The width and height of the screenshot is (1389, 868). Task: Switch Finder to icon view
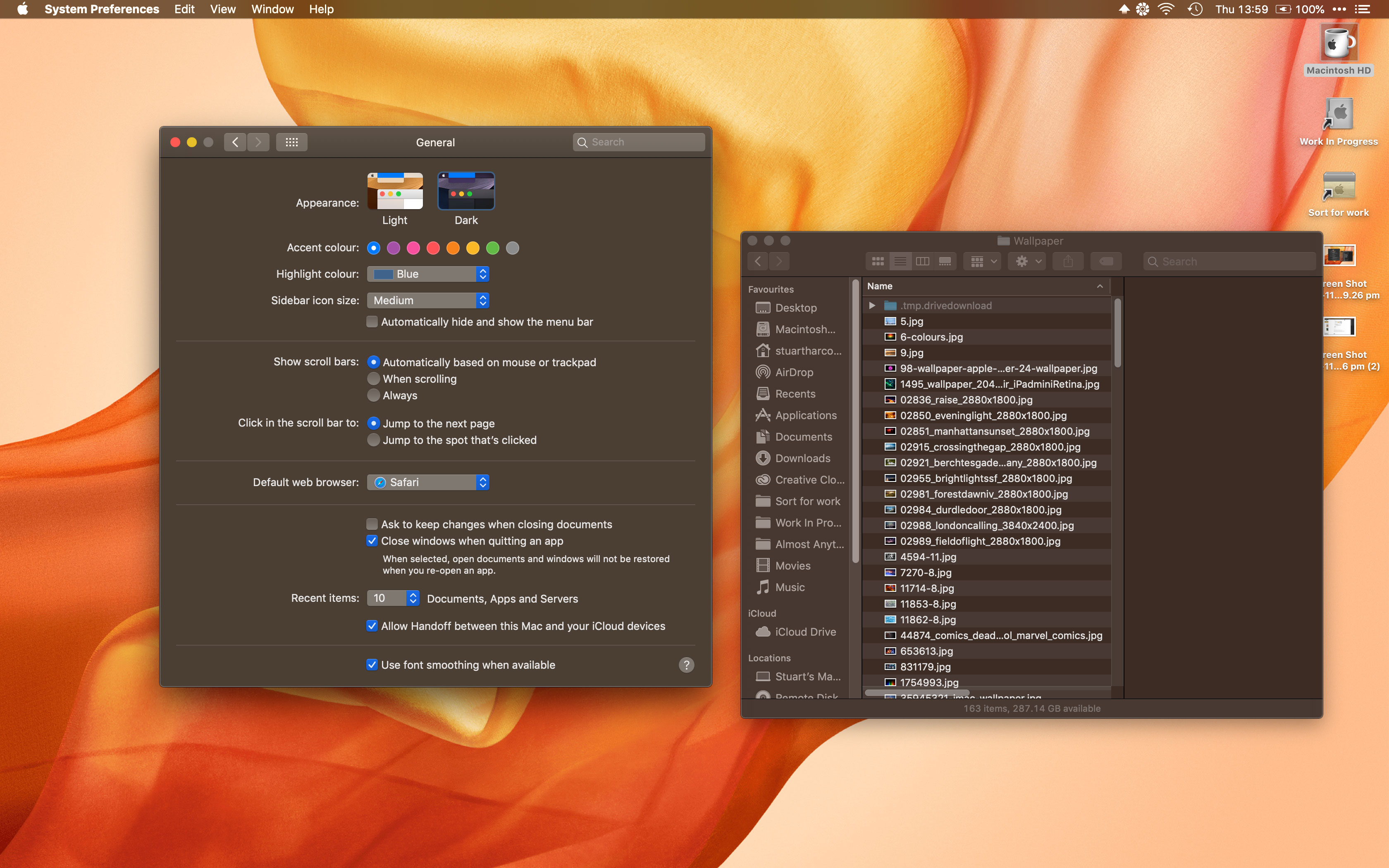[878, 262]
